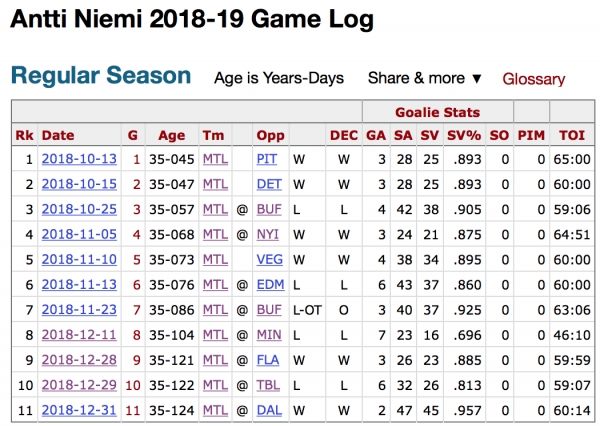The height and width of the screenshot is (426, 600).
Task: Sort table by the SV% column header
Action: (x=460, y=135)
